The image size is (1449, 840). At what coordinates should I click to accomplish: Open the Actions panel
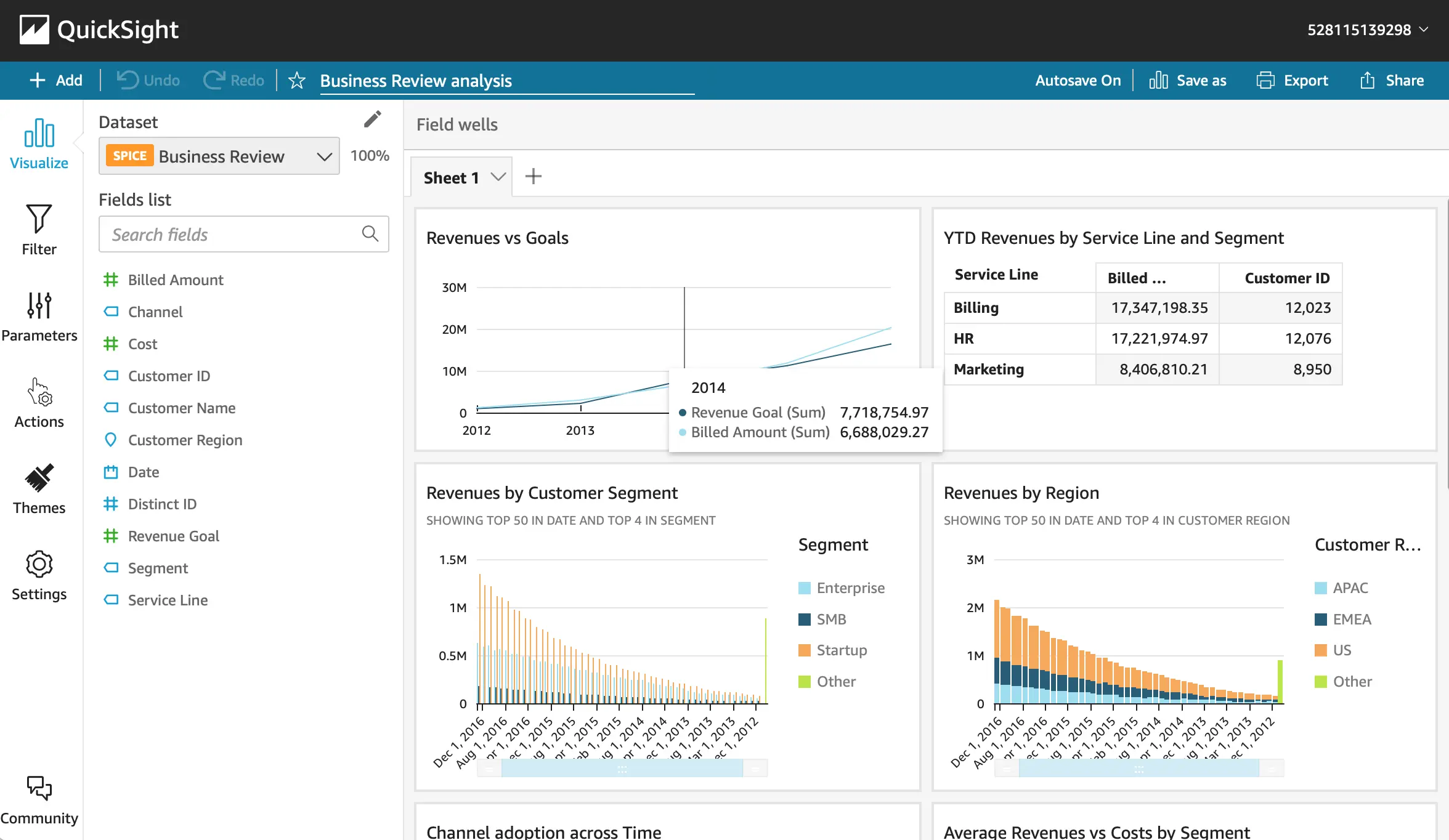[x=39, y=403]
